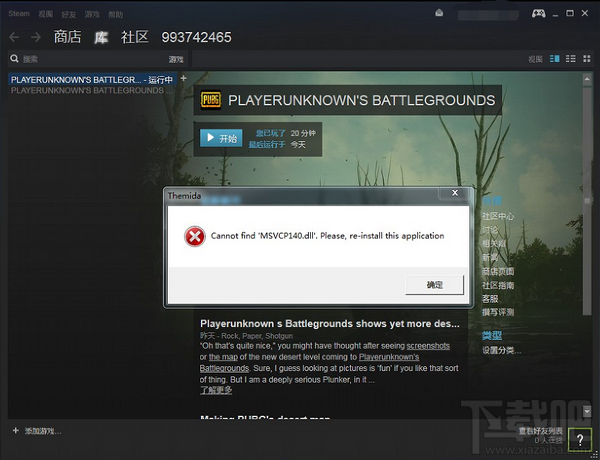Switch to grid view icon
The width and height of the screenshot is (600, 460).
coord(587,59)
